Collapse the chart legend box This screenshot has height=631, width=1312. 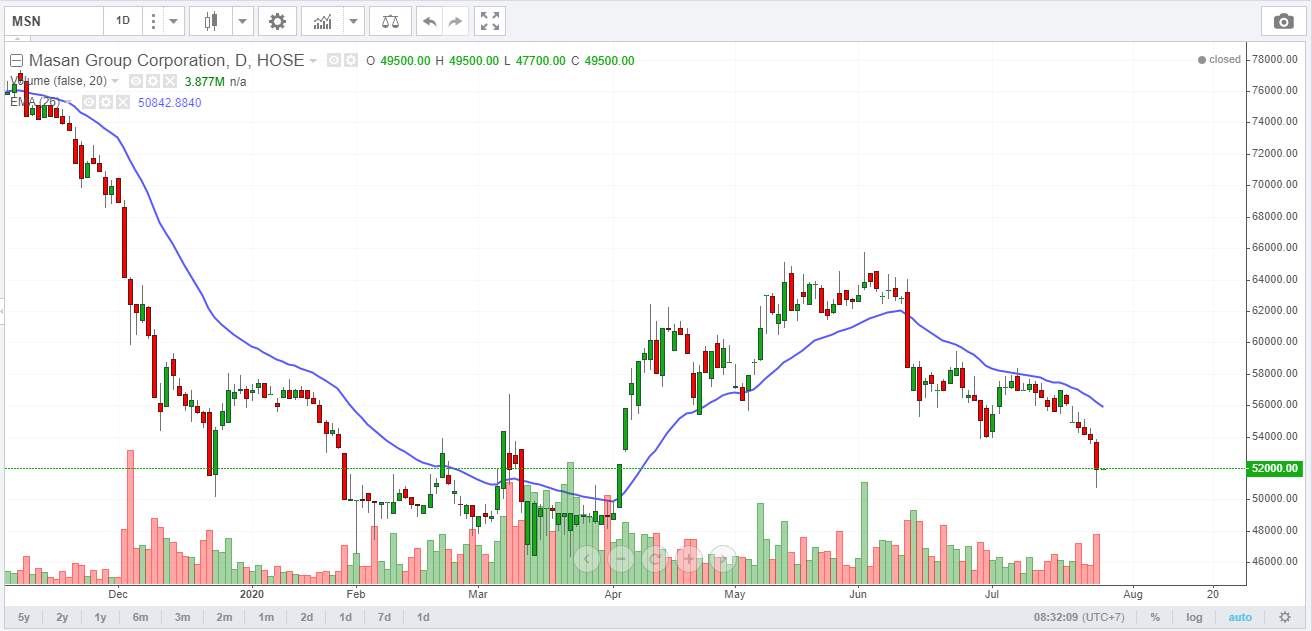coord(16,61)
